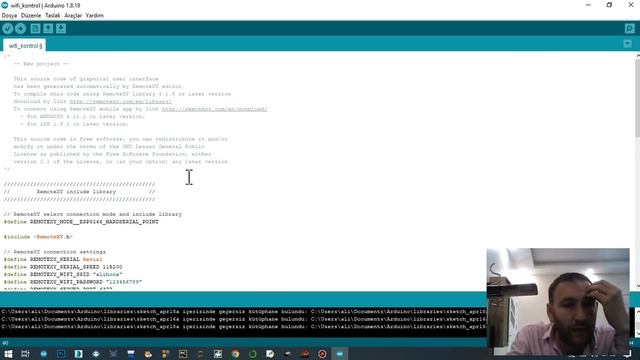Open the Yardım menu
Screen dimensions: 640x360
tap(95, 16)
